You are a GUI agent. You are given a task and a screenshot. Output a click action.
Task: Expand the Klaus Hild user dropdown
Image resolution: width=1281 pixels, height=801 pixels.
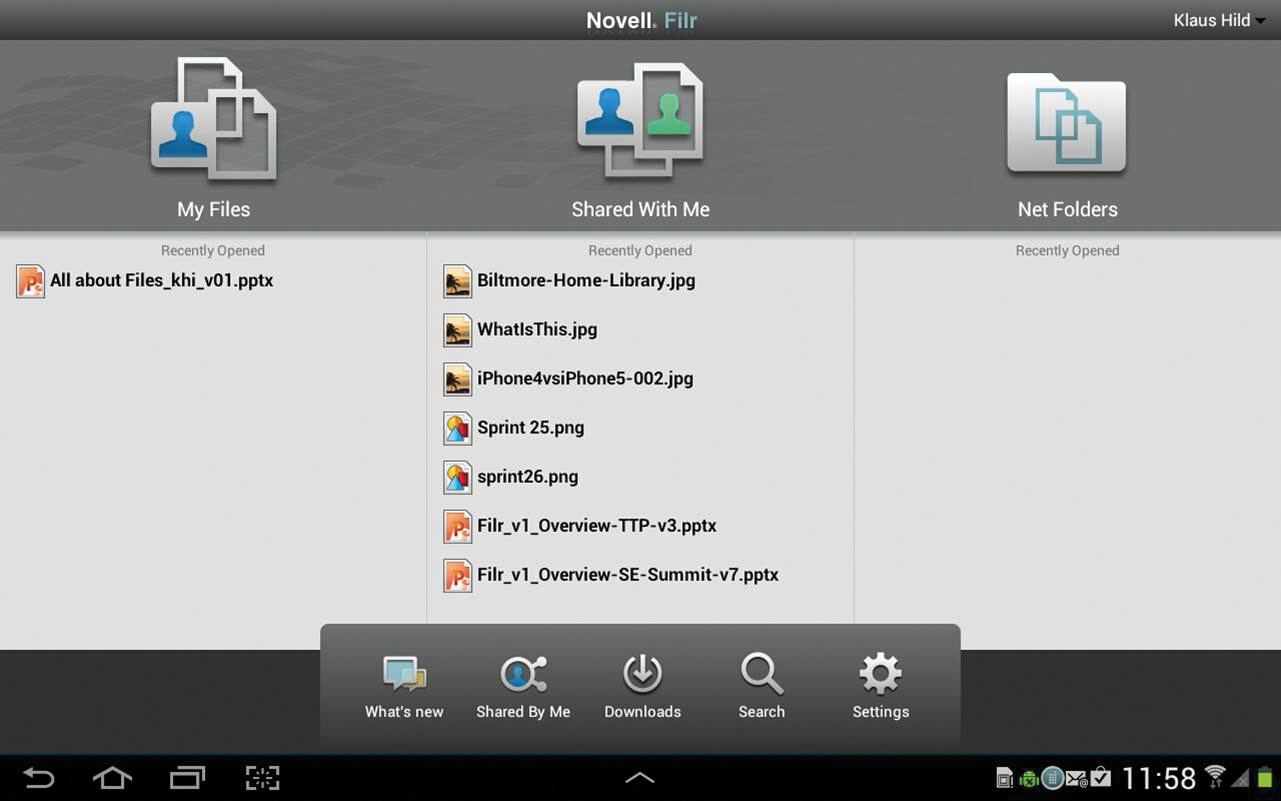[x=1218, y=20]
